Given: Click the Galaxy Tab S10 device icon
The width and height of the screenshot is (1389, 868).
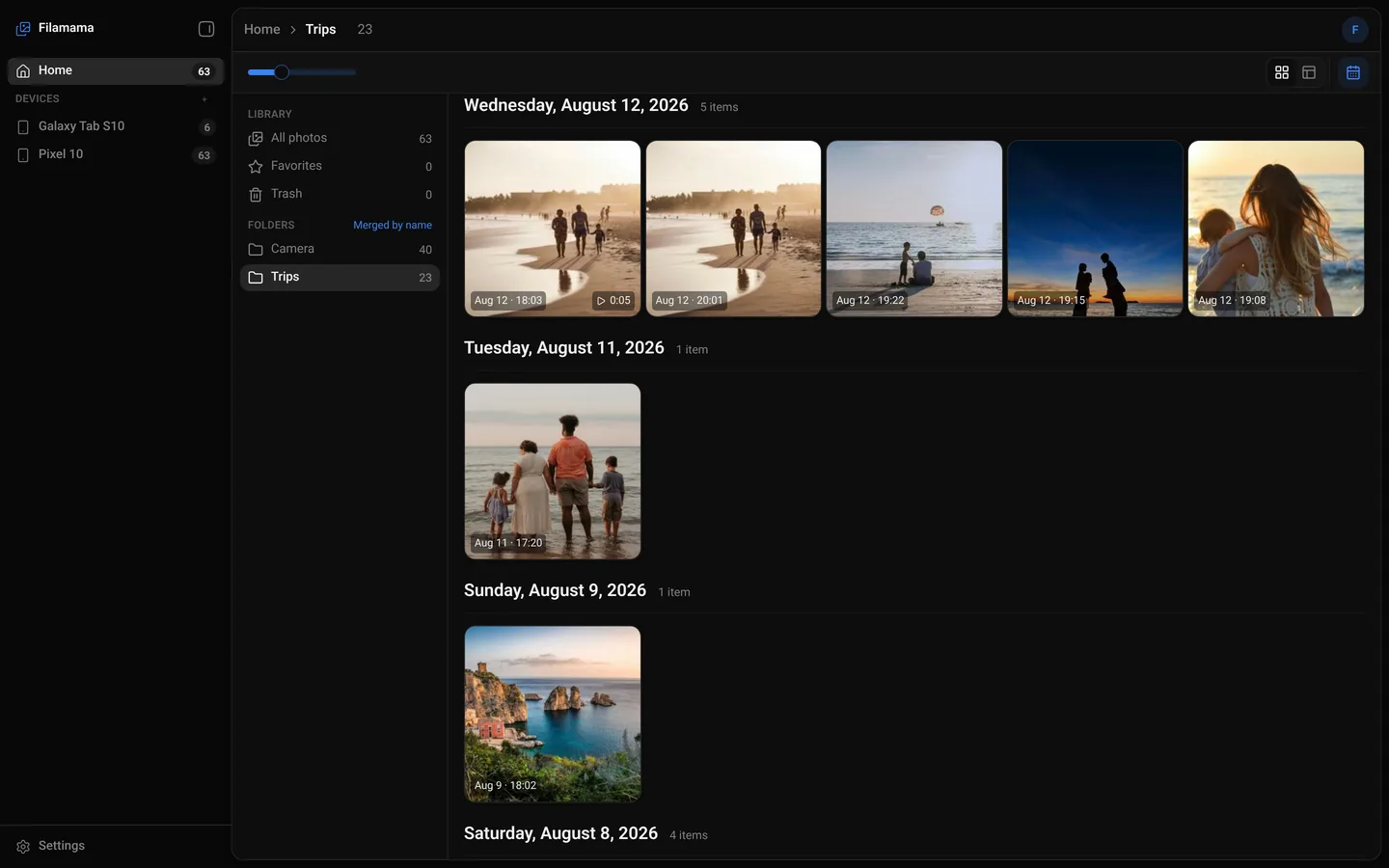Looking at the screenshot, I should pyautogui.click(x=23, y=127).
